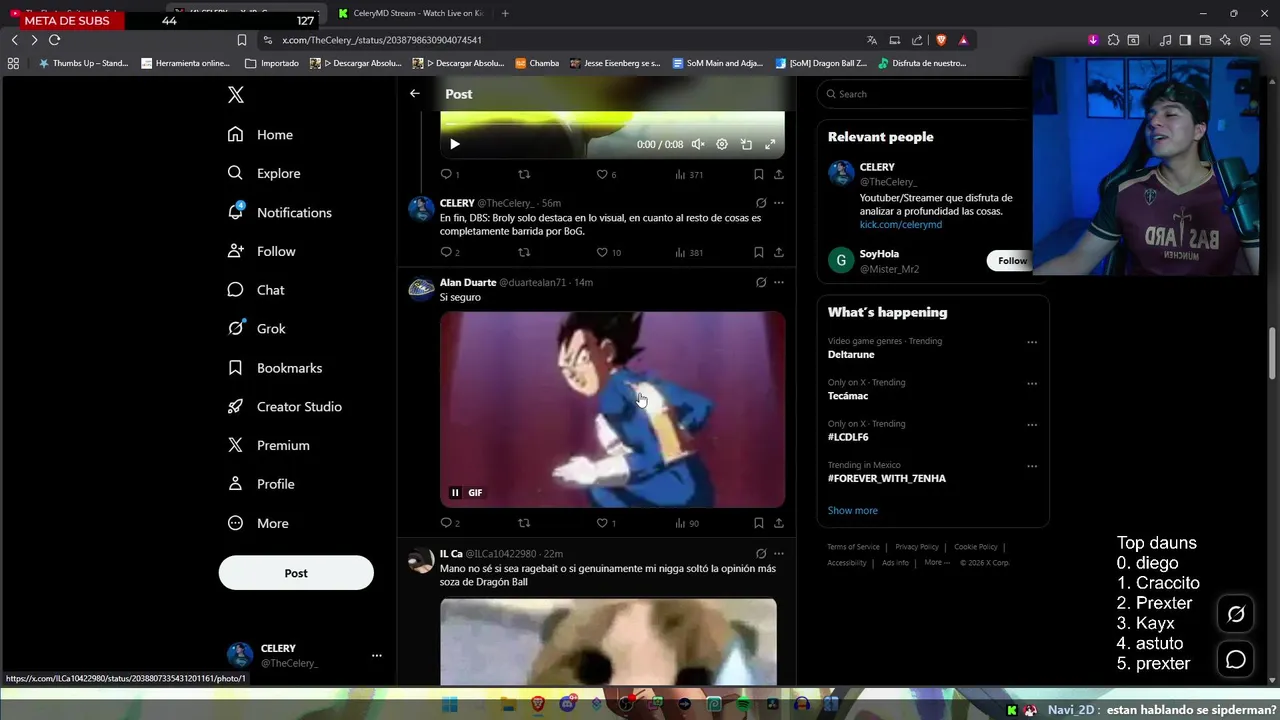The height and width of the screenshot is (720, 1280).
Task: Repost CELERY's DBS Broly post
Action: tap(524, 252)
